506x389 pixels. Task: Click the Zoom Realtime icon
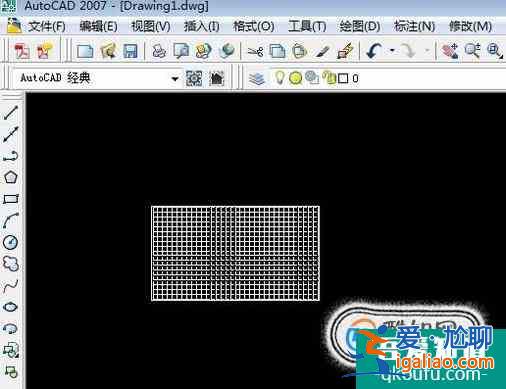click(472, 51)
